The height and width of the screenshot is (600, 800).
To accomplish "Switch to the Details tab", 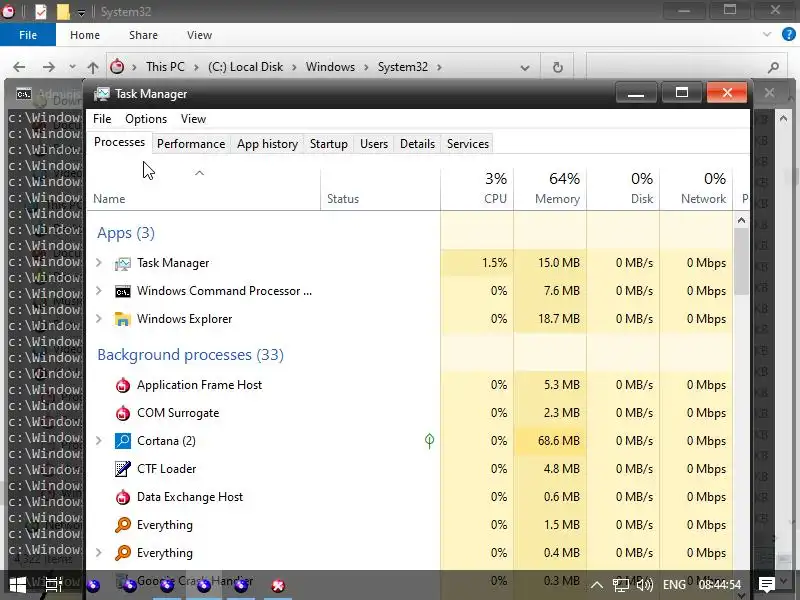I will click(417, 144).
